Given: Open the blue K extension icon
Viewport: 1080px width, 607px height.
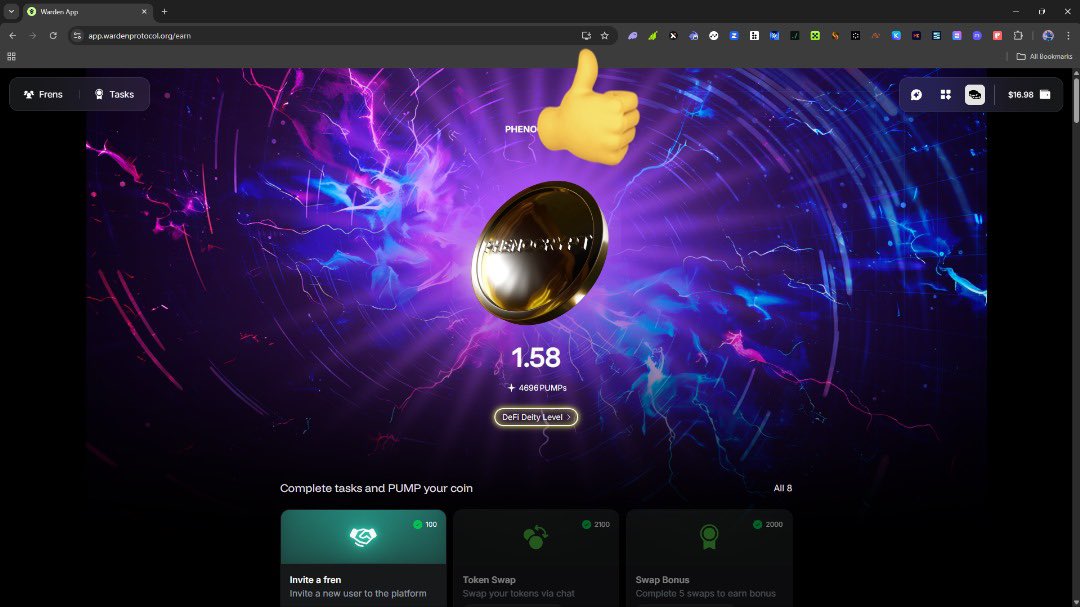Looking at the screenshot, I should pos(896,36).
